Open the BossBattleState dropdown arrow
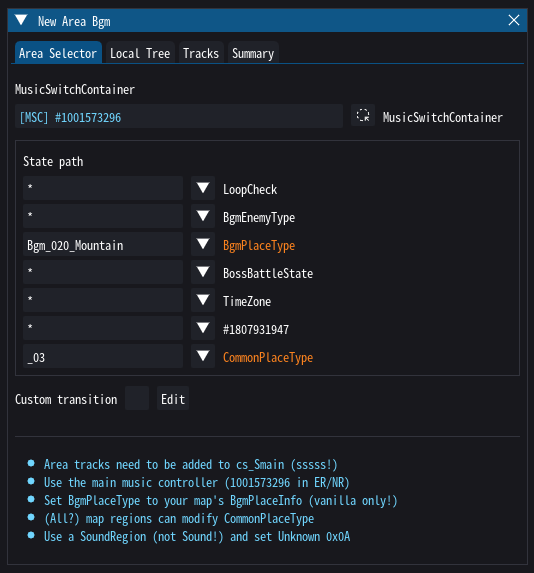 coord(203,272)
